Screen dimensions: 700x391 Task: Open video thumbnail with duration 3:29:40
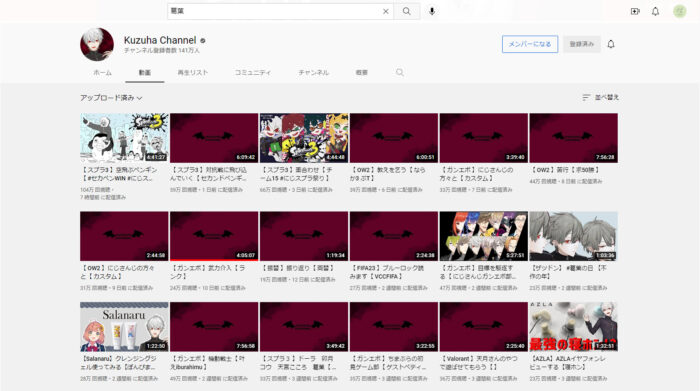[483, 137]
